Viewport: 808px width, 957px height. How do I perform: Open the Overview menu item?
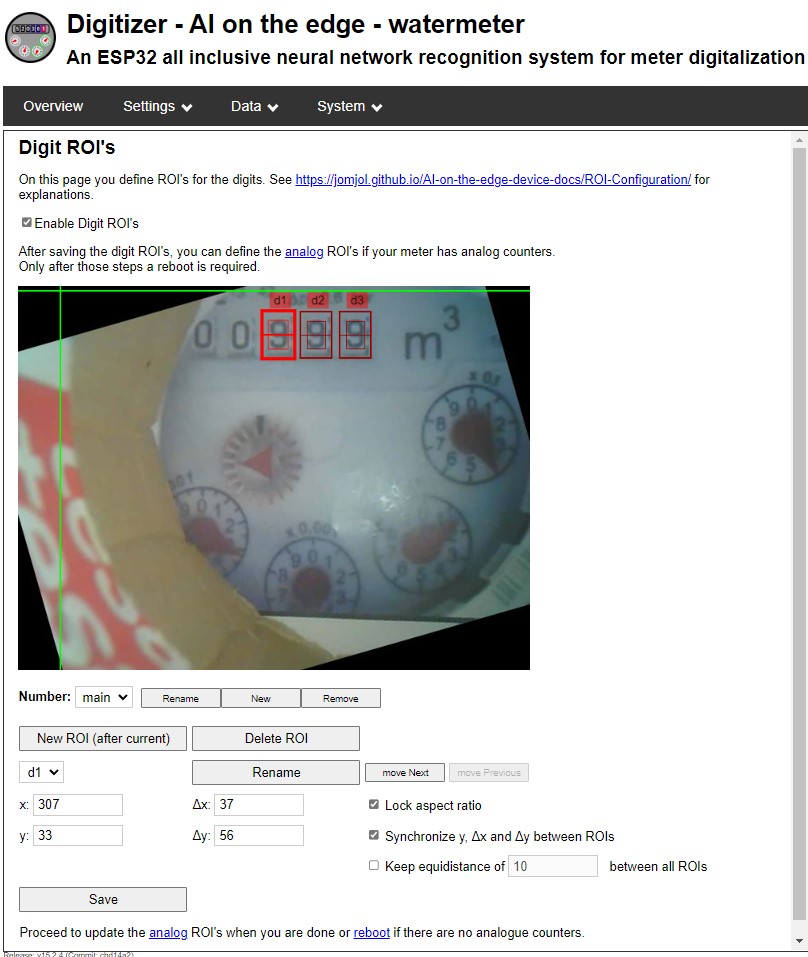[53, 106]
